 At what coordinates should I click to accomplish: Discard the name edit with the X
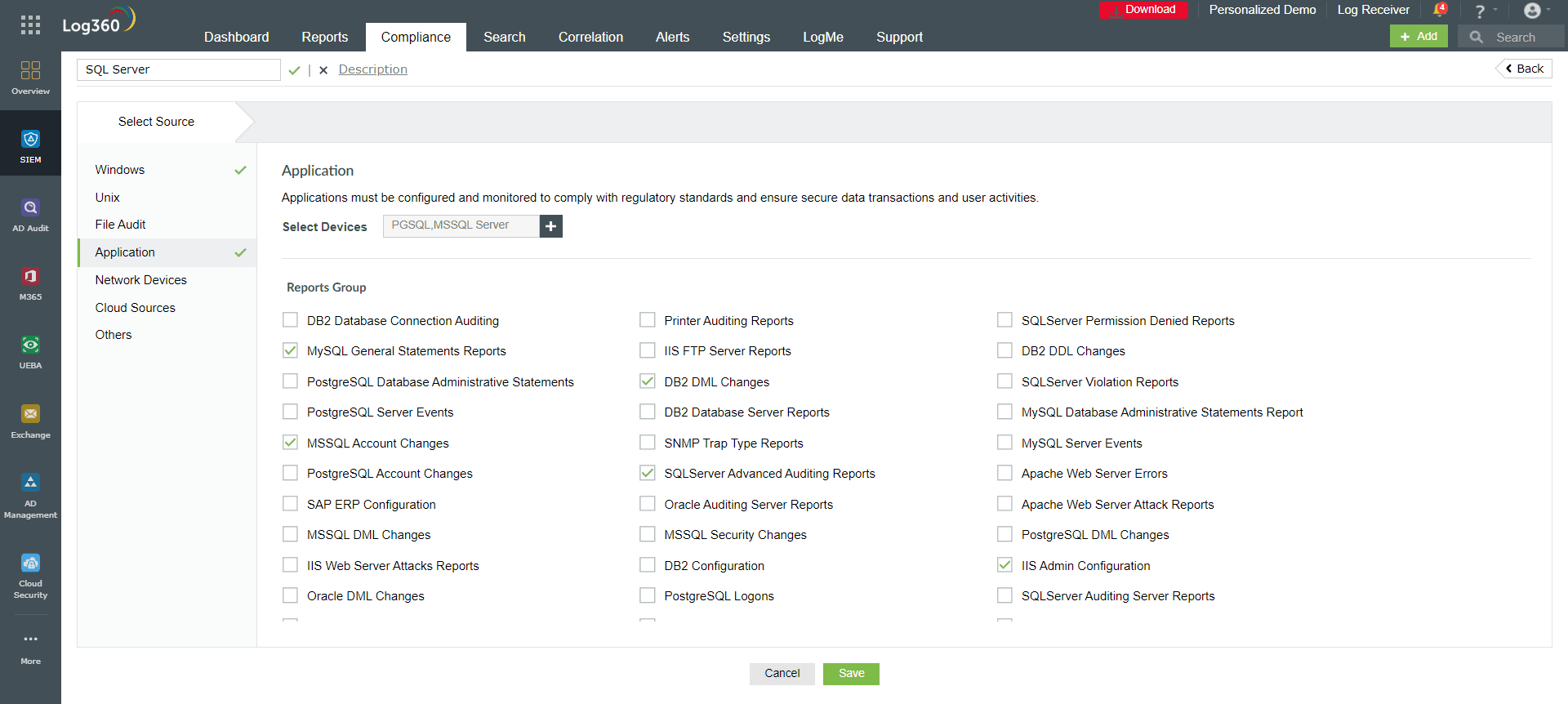pos(323,70)
